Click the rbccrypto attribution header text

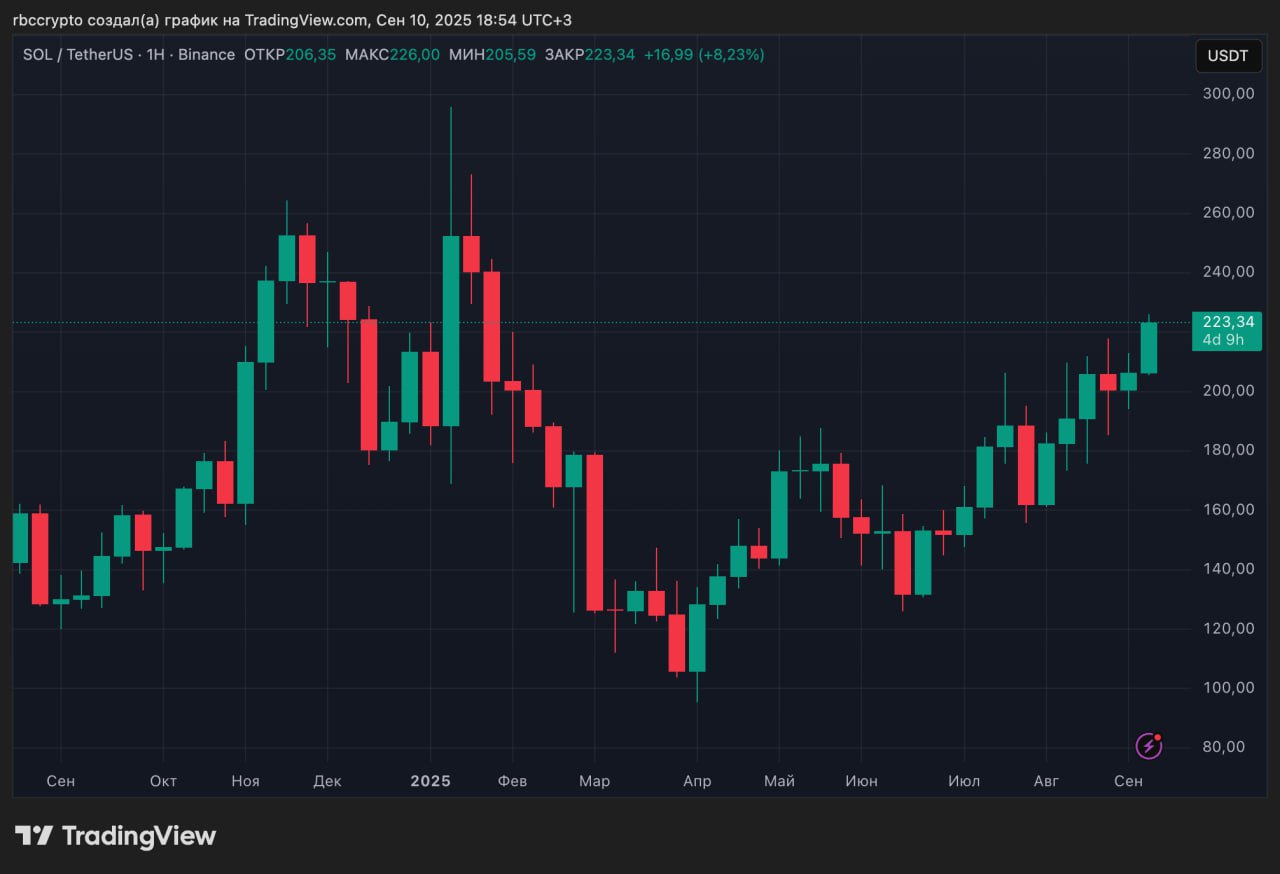292,20
